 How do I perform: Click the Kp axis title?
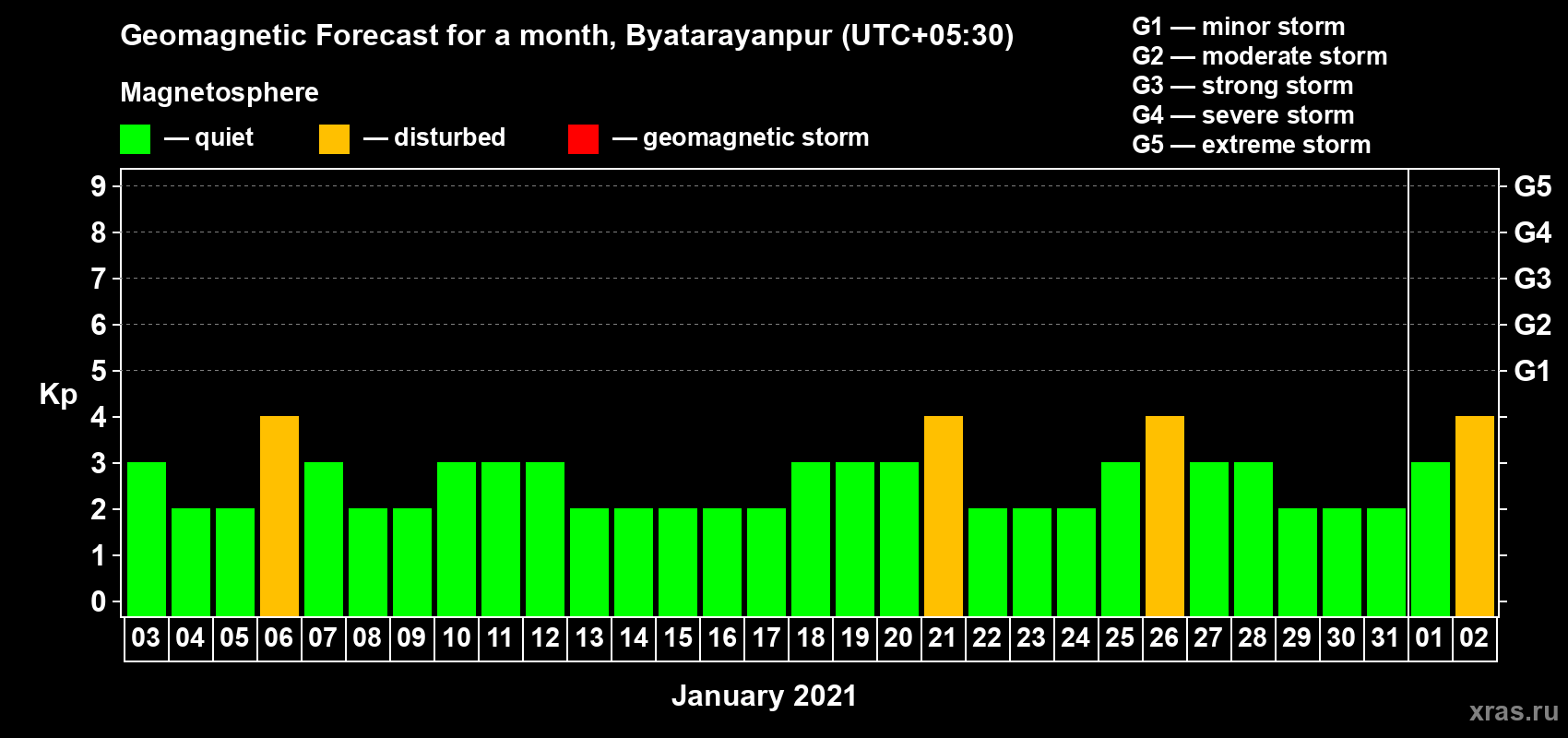pos(58,395)
